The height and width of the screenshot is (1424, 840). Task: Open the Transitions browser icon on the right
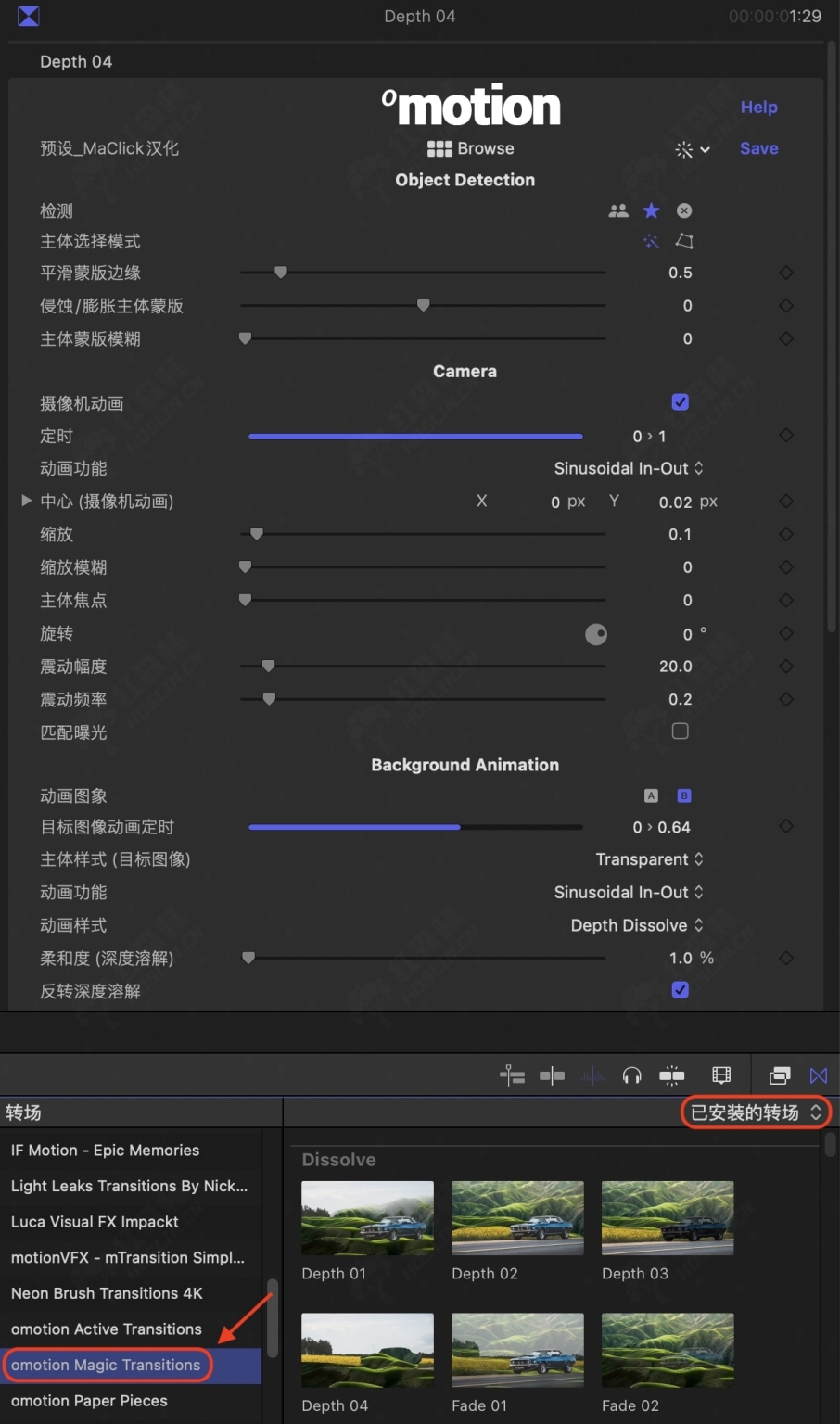(819, 1075)
